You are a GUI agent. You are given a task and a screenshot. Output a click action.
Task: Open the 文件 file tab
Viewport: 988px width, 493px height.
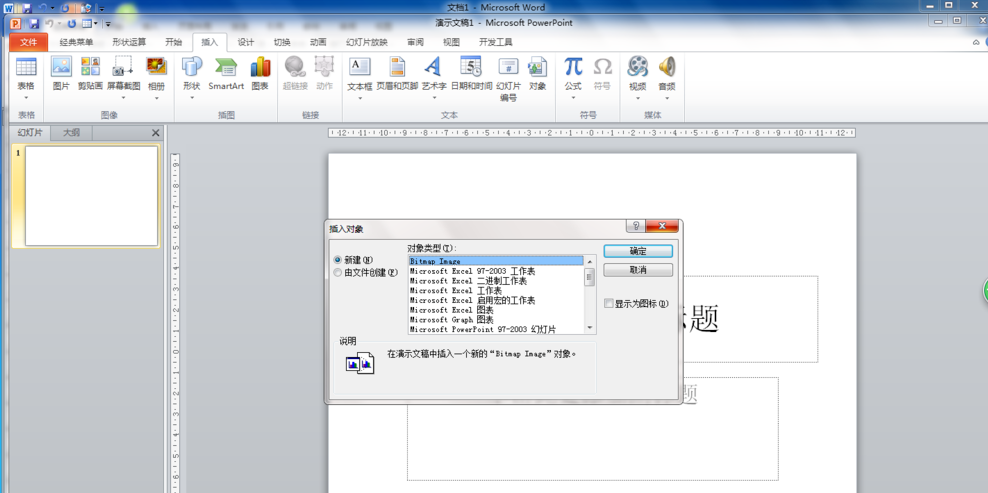(29, 42)
